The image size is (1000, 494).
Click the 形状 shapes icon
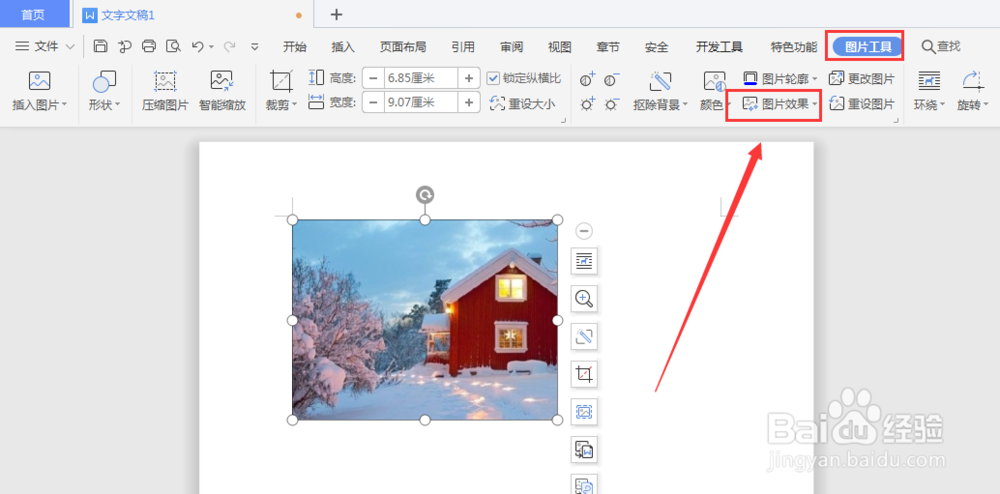pyautogui.click(x=104, y=82)
